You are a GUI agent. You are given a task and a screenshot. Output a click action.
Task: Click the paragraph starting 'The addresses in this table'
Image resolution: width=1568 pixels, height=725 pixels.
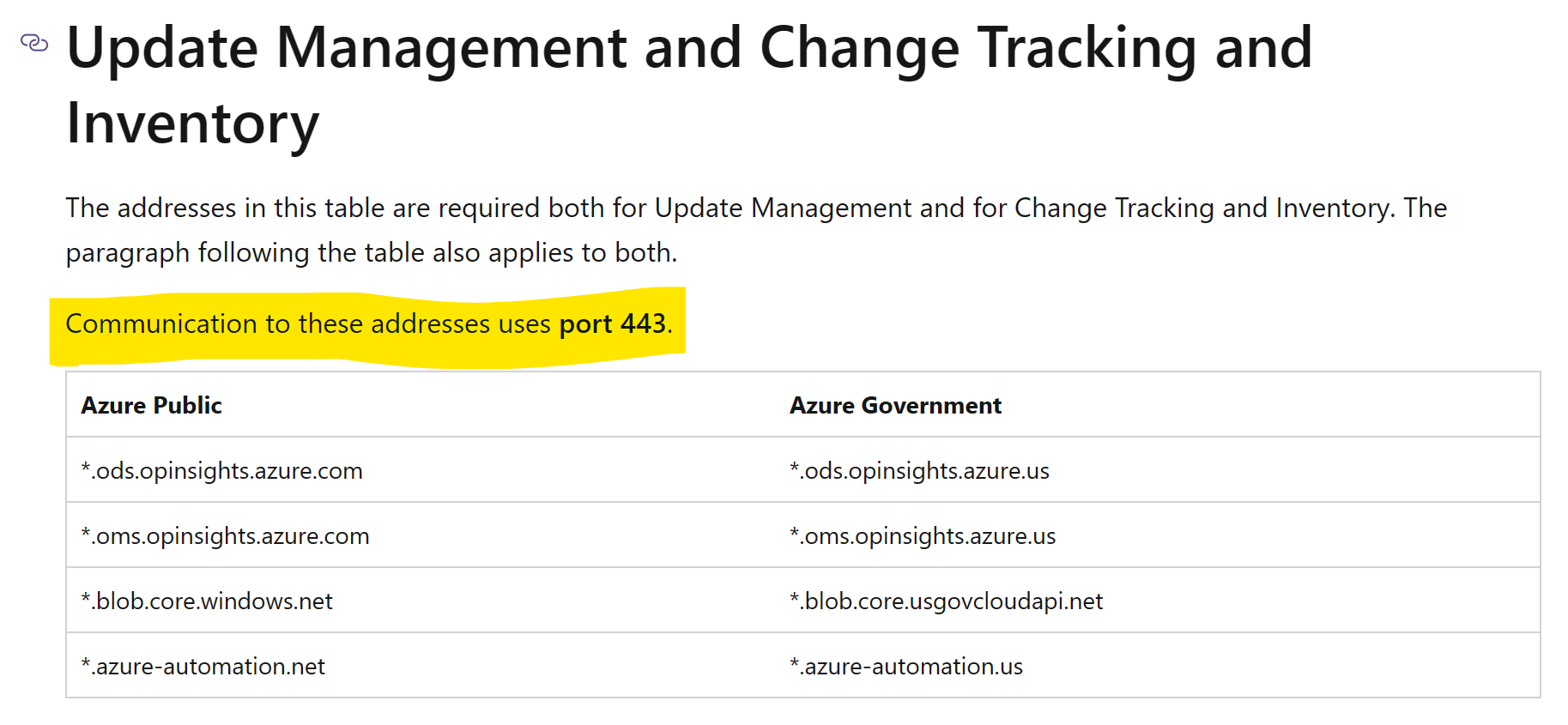pyautogui.click(x=756, y=230)
